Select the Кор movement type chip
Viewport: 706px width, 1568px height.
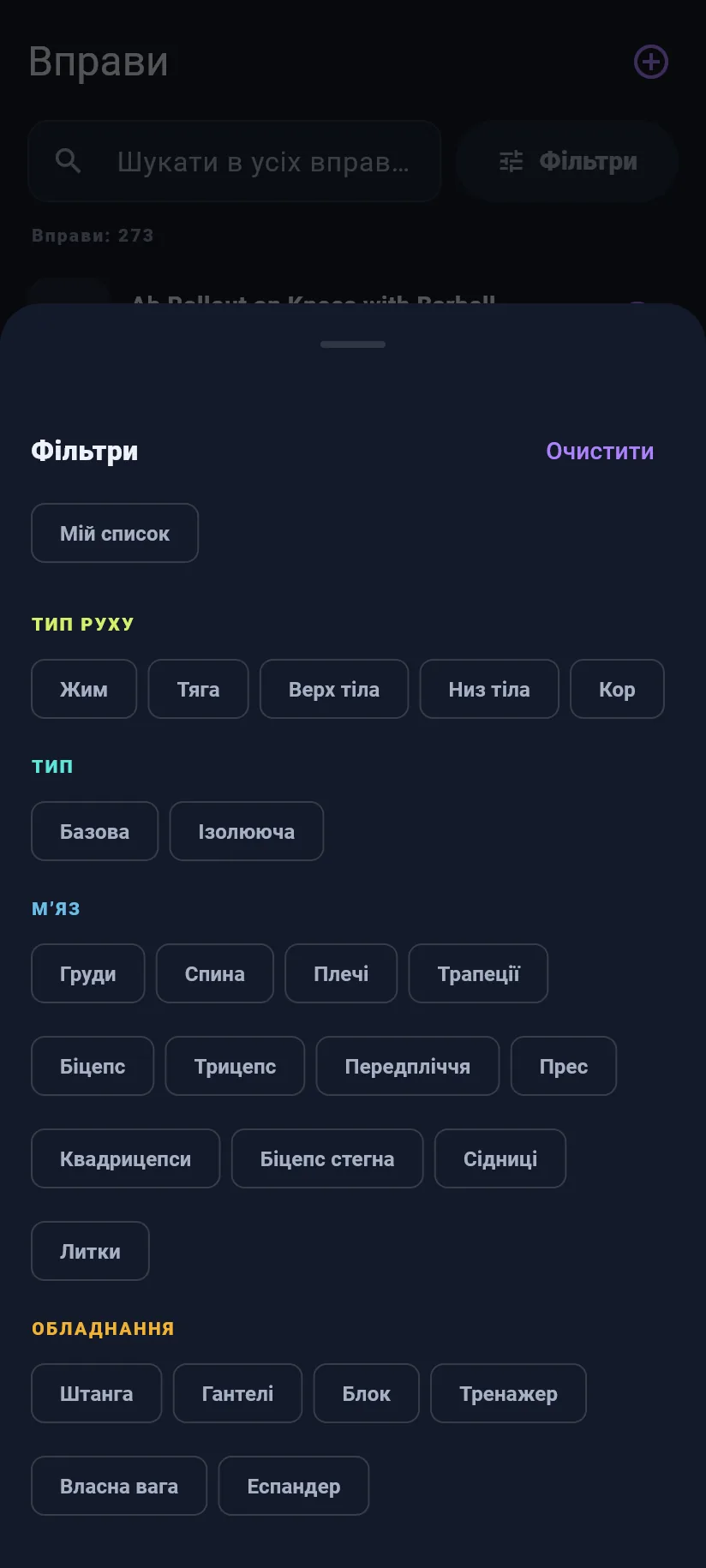click(617, 689)
